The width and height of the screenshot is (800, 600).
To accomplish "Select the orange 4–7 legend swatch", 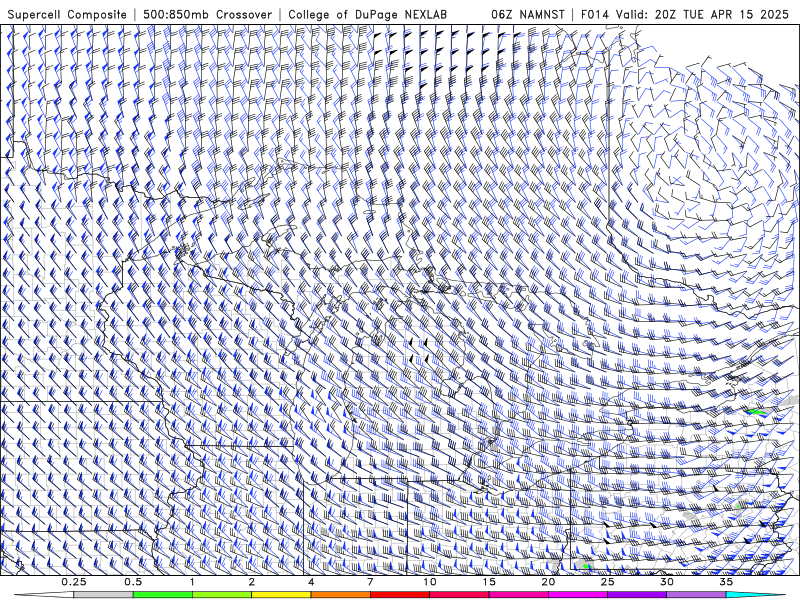I will point(340,595).
